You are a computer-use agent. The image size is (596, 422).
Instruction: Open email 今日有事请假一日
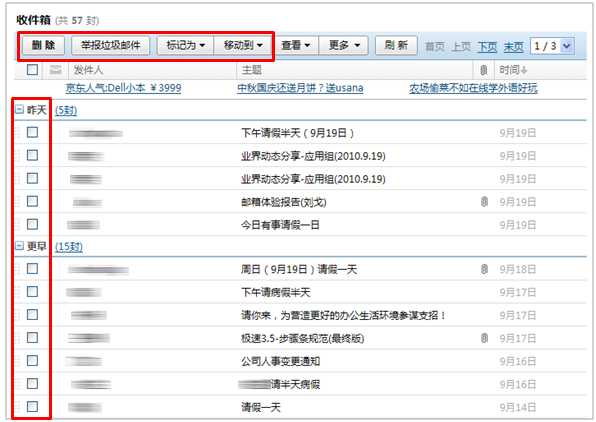click(x=280, y=225)
